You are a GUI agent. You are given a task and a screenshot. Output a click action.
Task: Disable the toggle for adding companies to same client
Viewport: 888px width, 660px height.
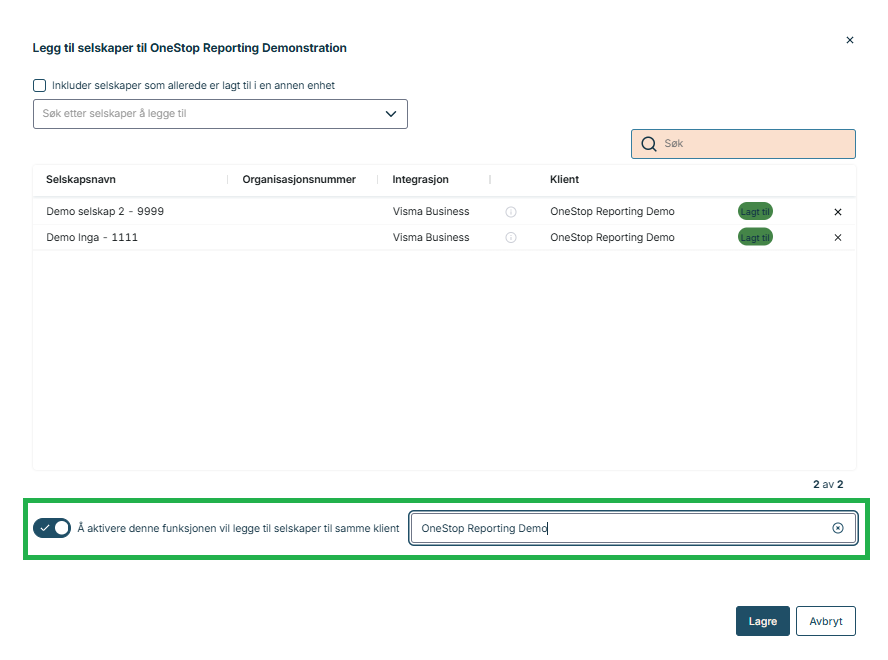52,527
